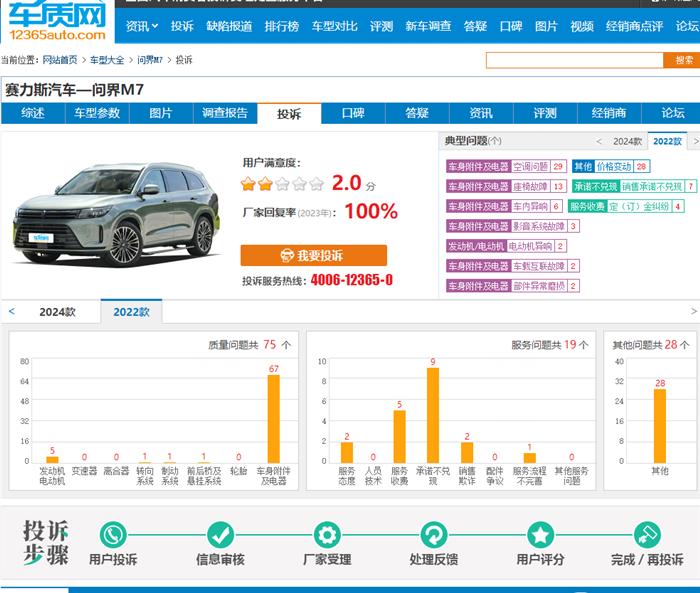Click the last empty rating star
The height and width of the screenshot is (593, 700).
(316, 184)
